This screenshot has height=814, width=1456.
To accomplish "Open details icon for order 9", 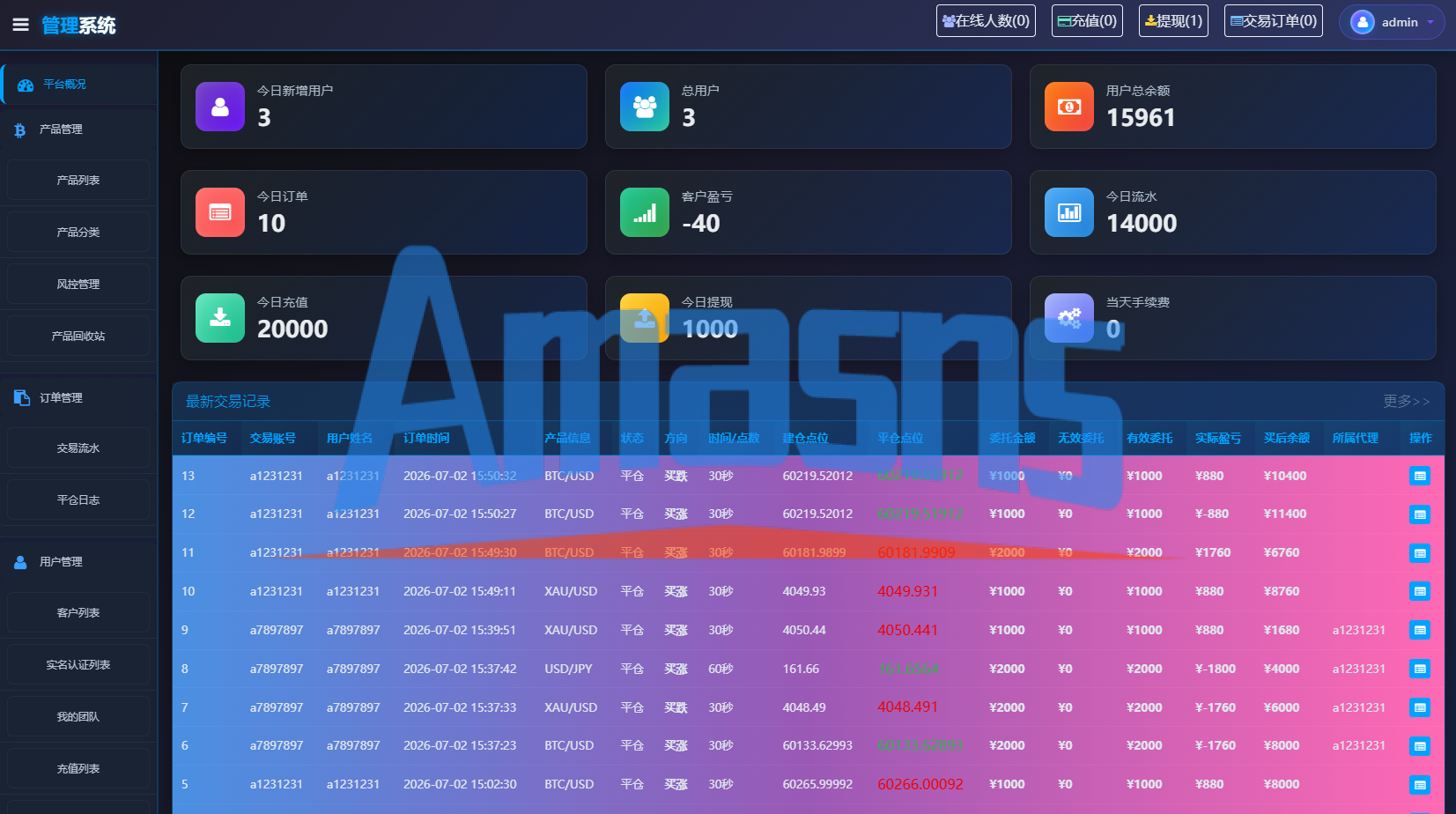I will tap(1420, 631).
